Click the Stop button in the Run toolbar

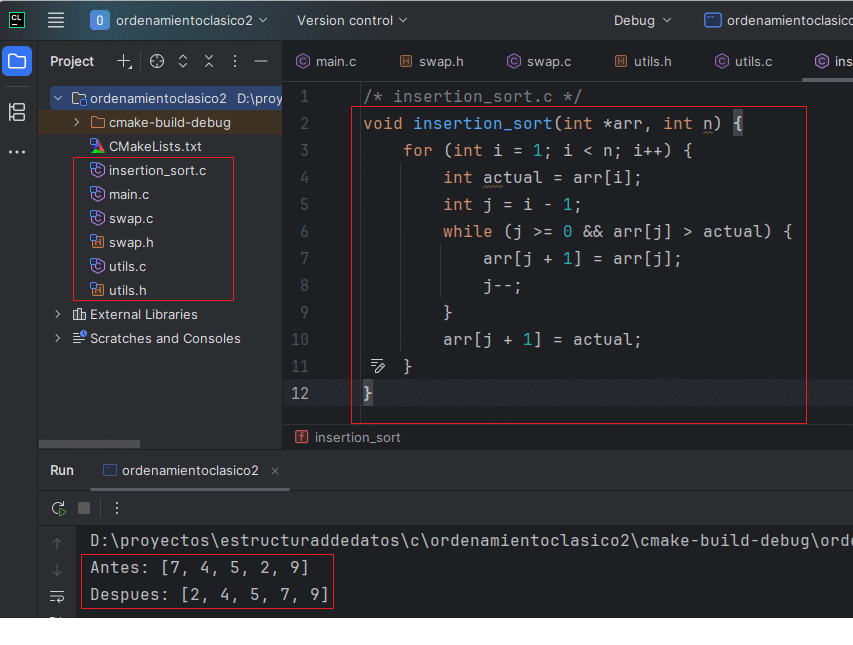point(85,508)
